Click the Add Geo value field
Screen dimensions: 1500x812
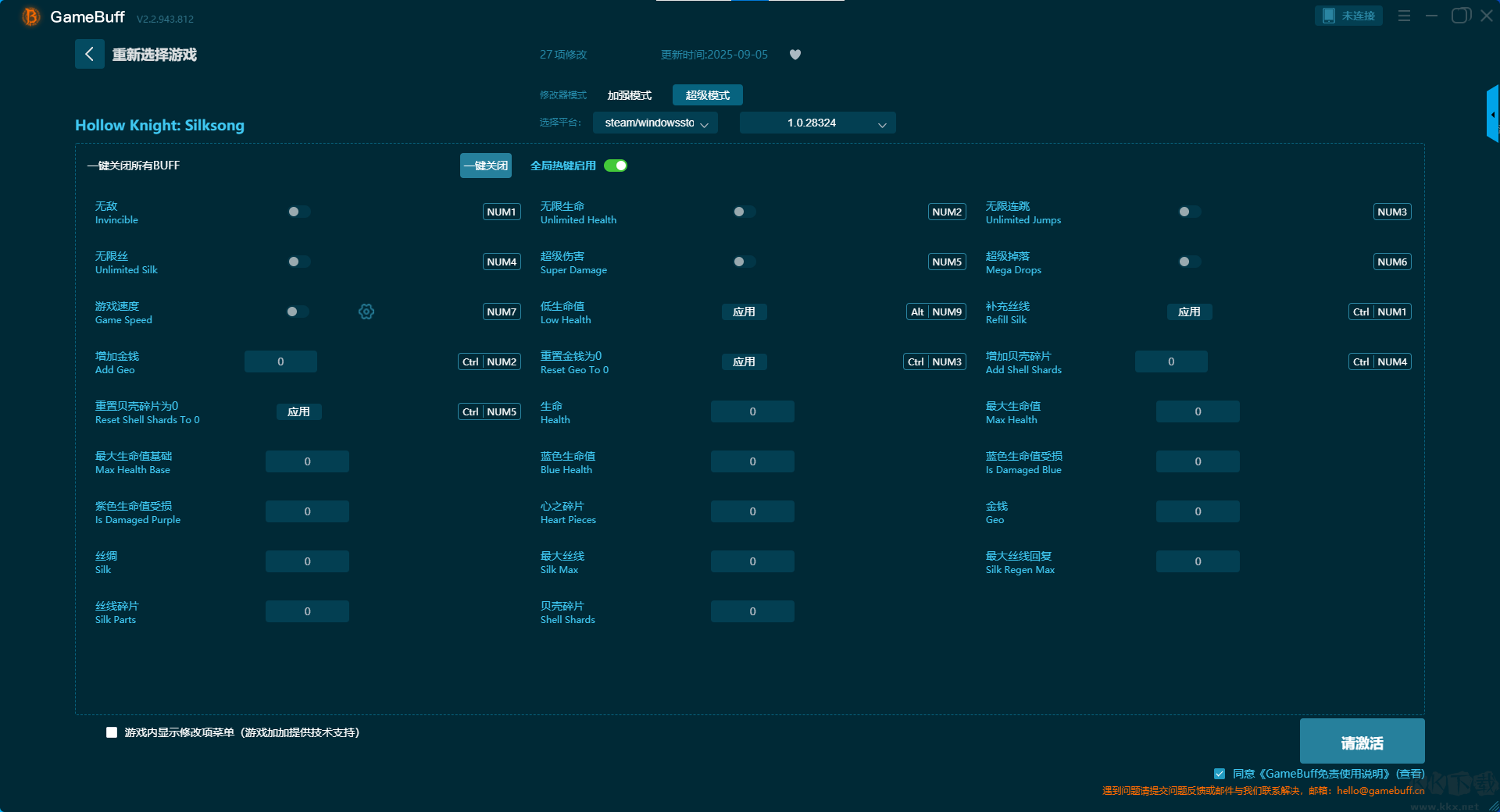(x=280, y=361)
